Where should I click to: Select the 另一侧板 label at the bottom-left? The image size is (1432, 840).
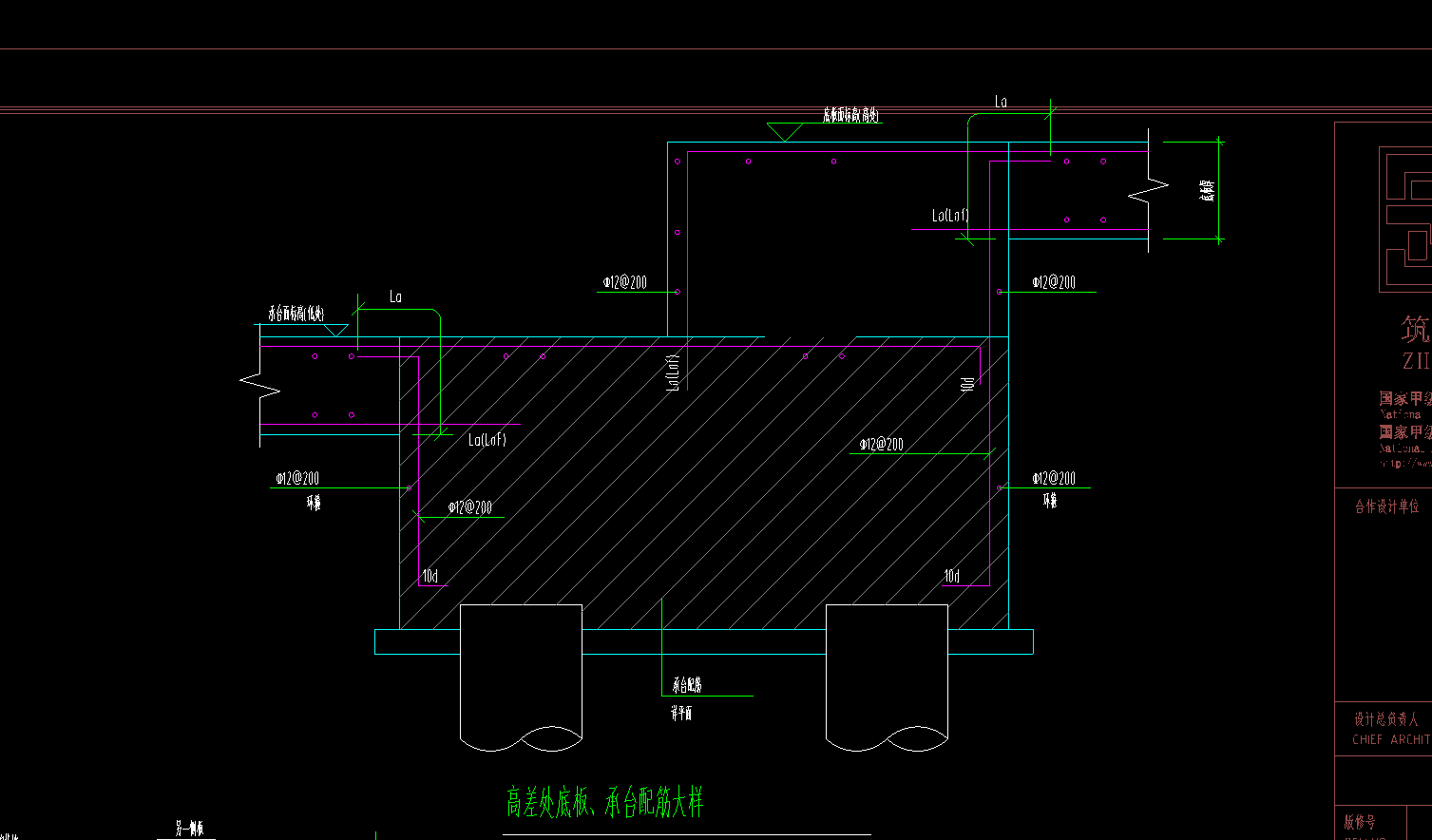189,829
